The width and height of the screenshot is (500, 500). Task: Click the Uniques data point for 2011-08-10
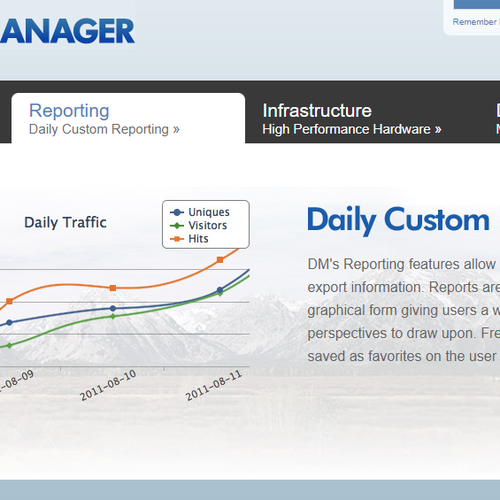(113, 308)
